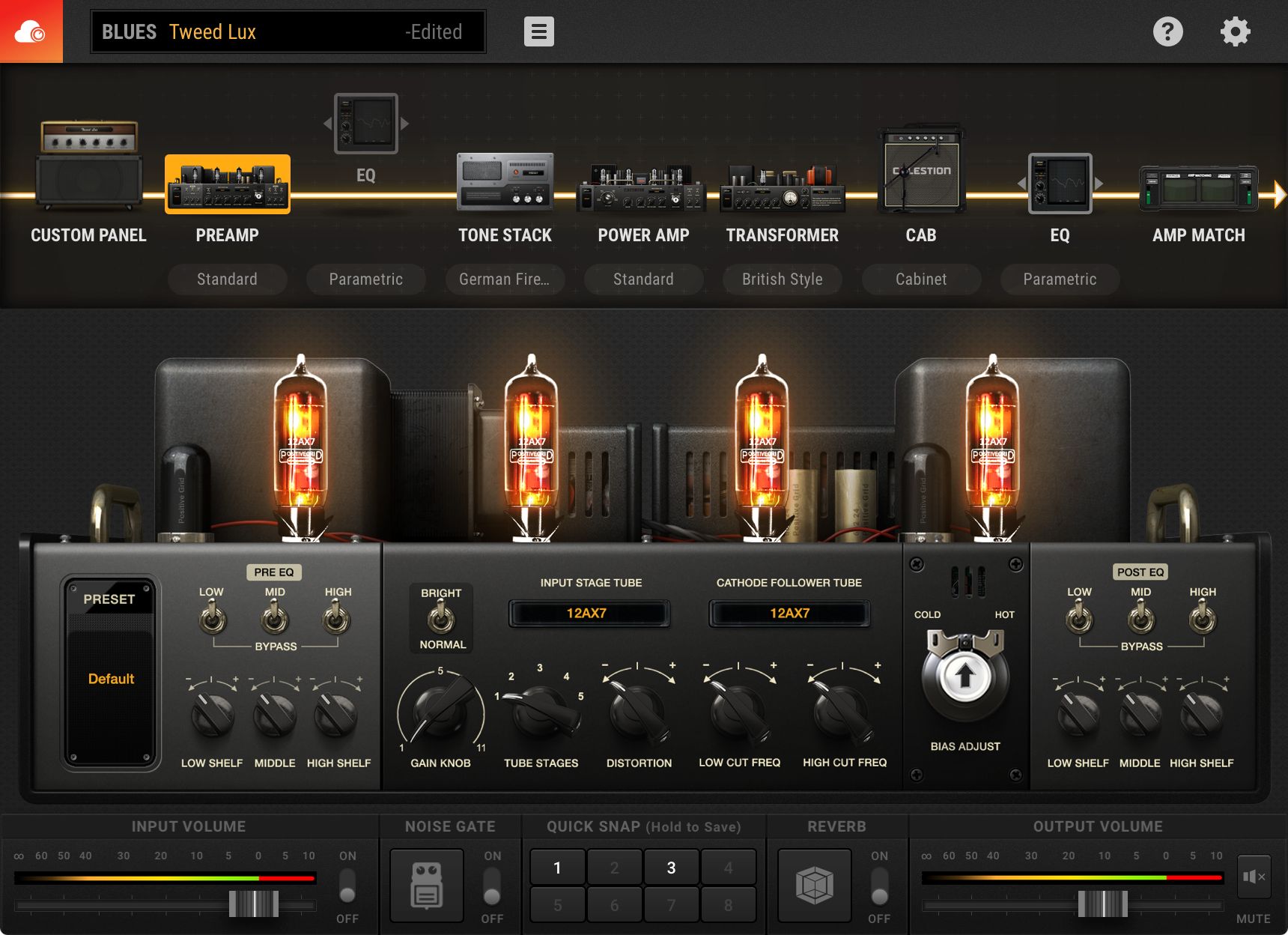This screenshot has width=1288, height=935.
Task: Click the Input Volume slider handle
Action: coord(254,904)
